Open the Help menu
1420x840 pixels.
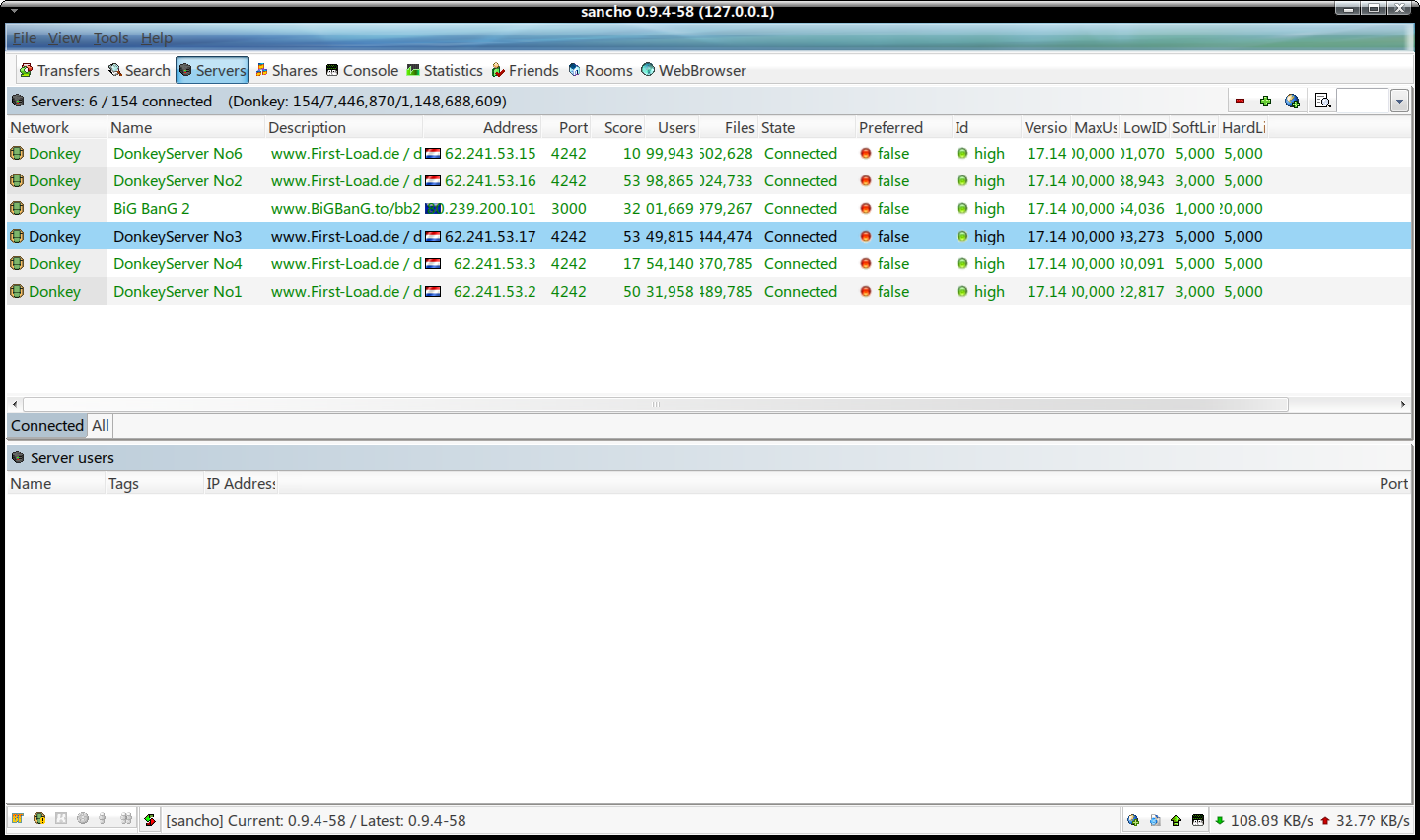[x=157, y=37]
